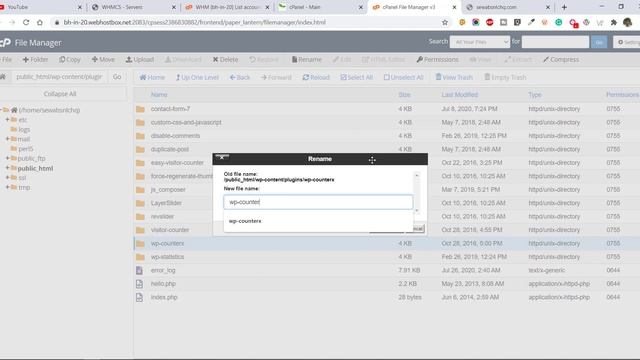
Task: Switch to the YouTube browser tab
Action: (41, 7)
